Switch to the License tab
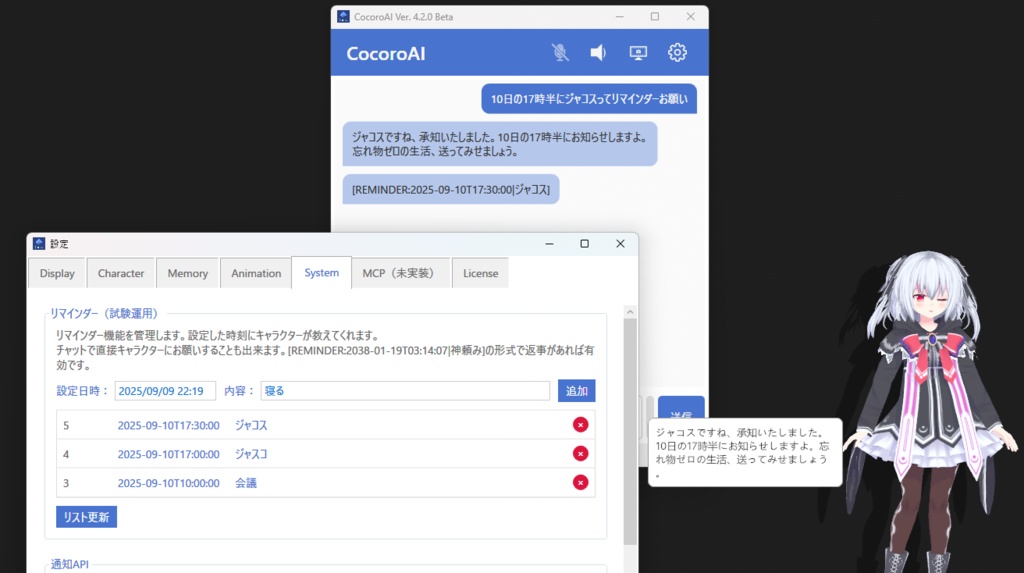 pos(481,273)
